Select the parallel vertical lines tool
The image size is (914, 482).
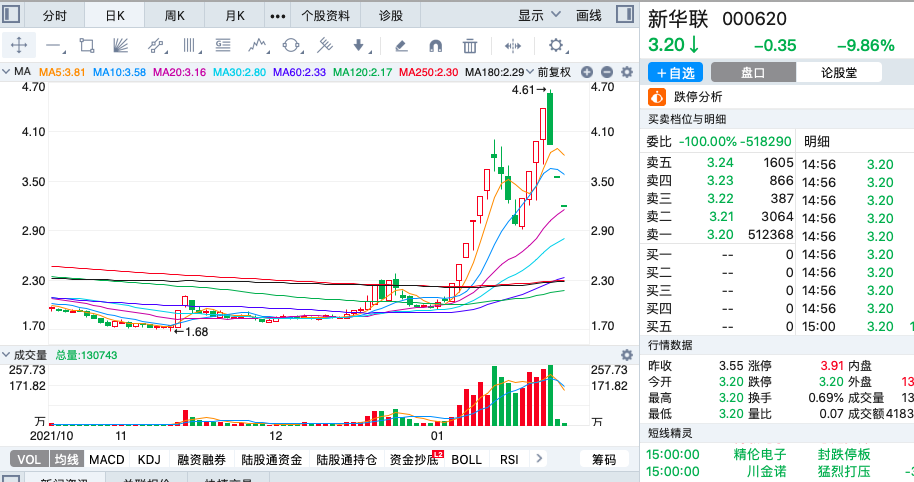point(189,45)
